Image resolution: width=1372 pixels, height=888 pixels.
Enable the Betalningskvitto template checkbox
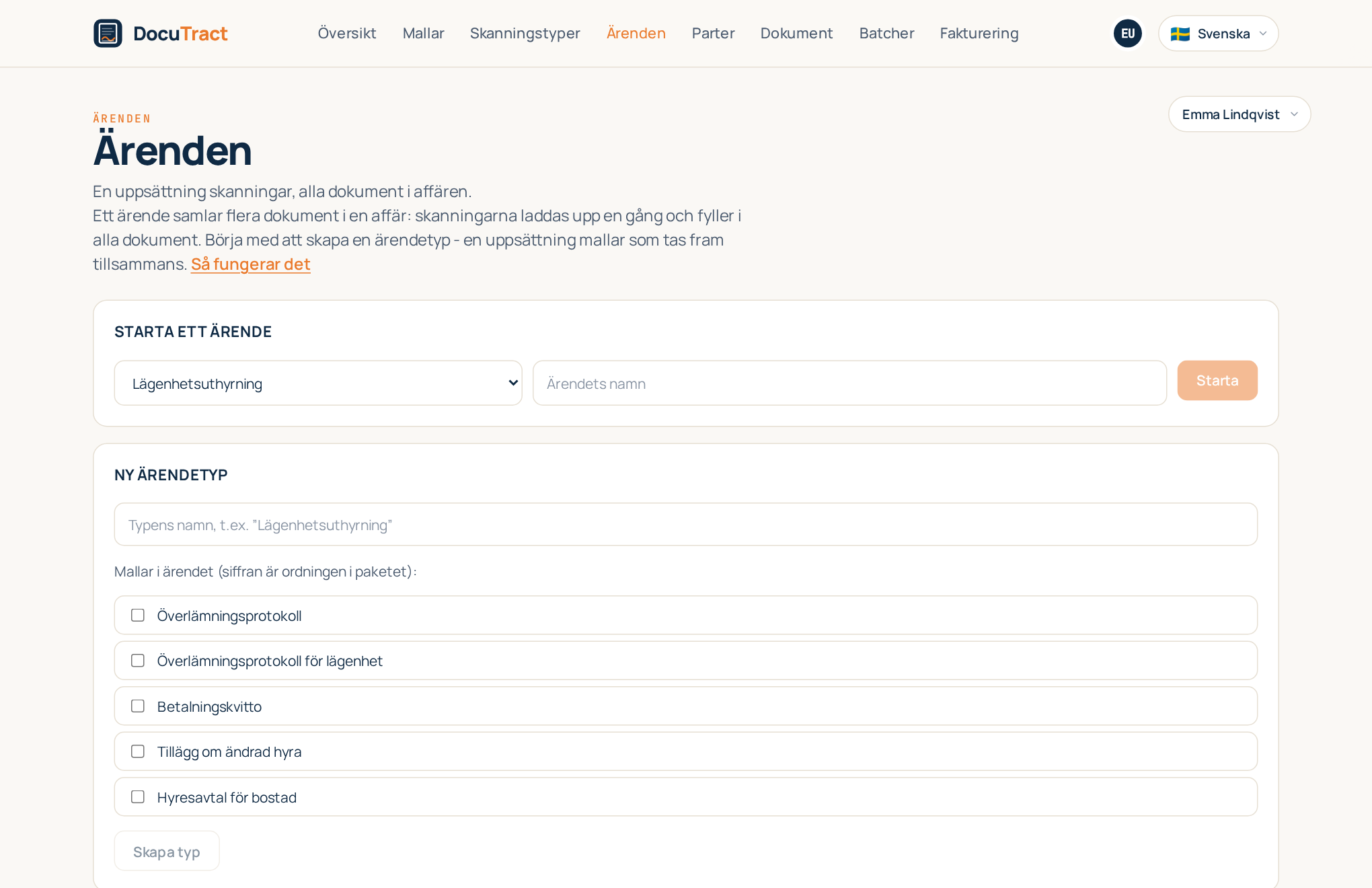point(138,706)
